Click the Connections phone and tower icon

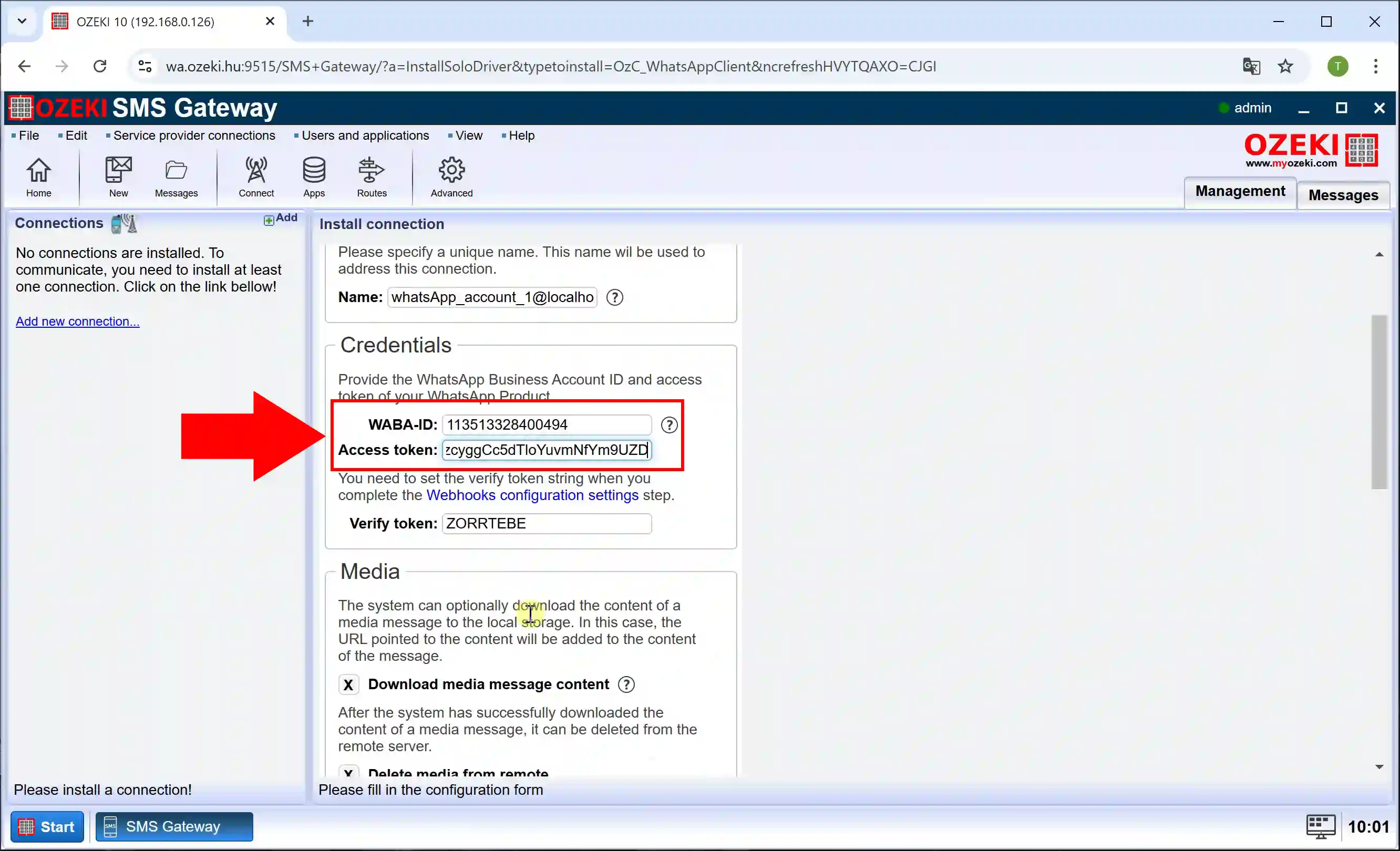(x=124, y=223)
